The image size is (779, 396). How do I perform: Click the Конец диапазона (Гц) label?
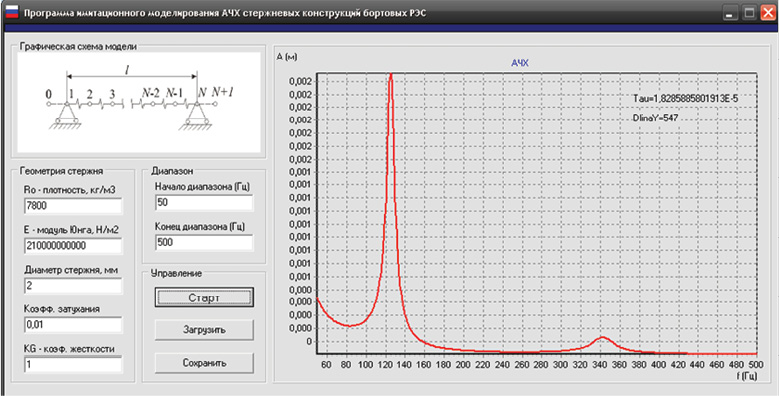pos(200,227)
